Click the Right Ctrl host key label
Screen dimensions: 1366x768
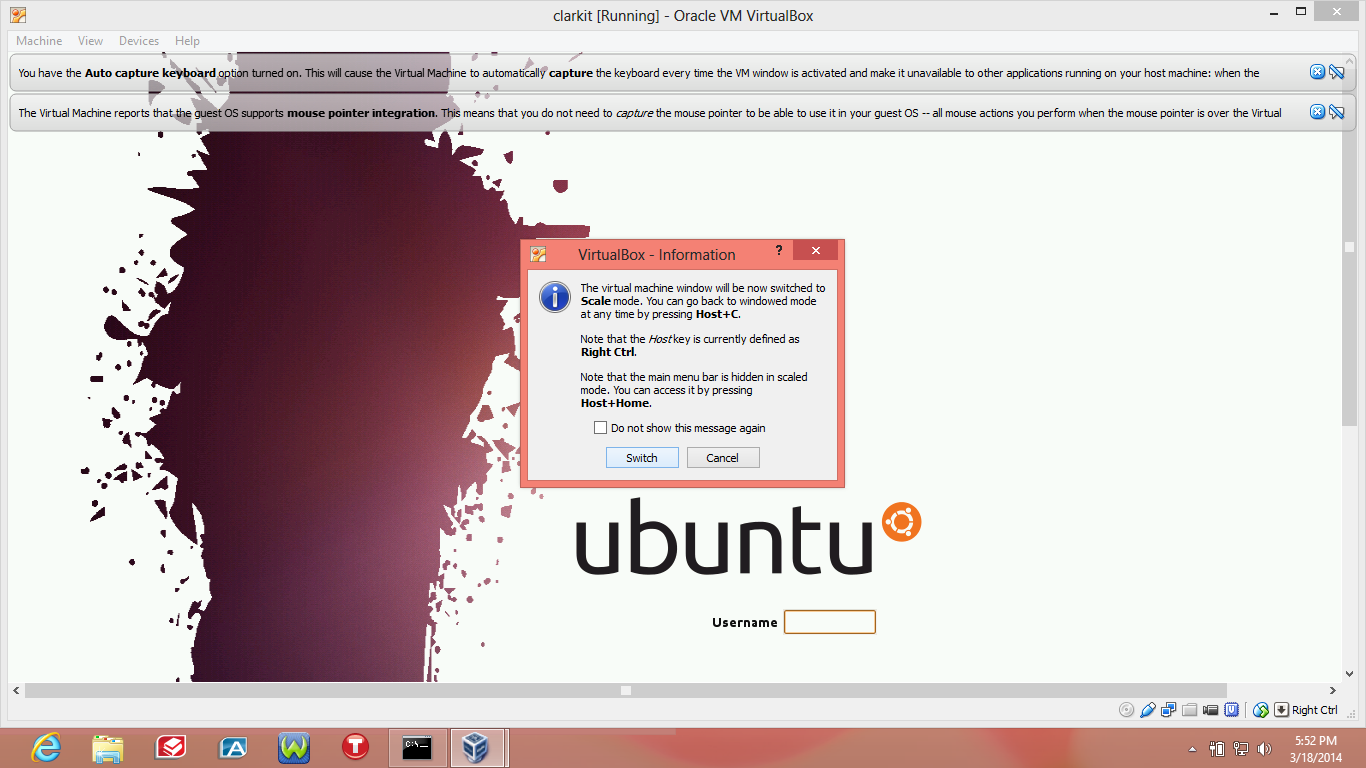(1314, 710)
